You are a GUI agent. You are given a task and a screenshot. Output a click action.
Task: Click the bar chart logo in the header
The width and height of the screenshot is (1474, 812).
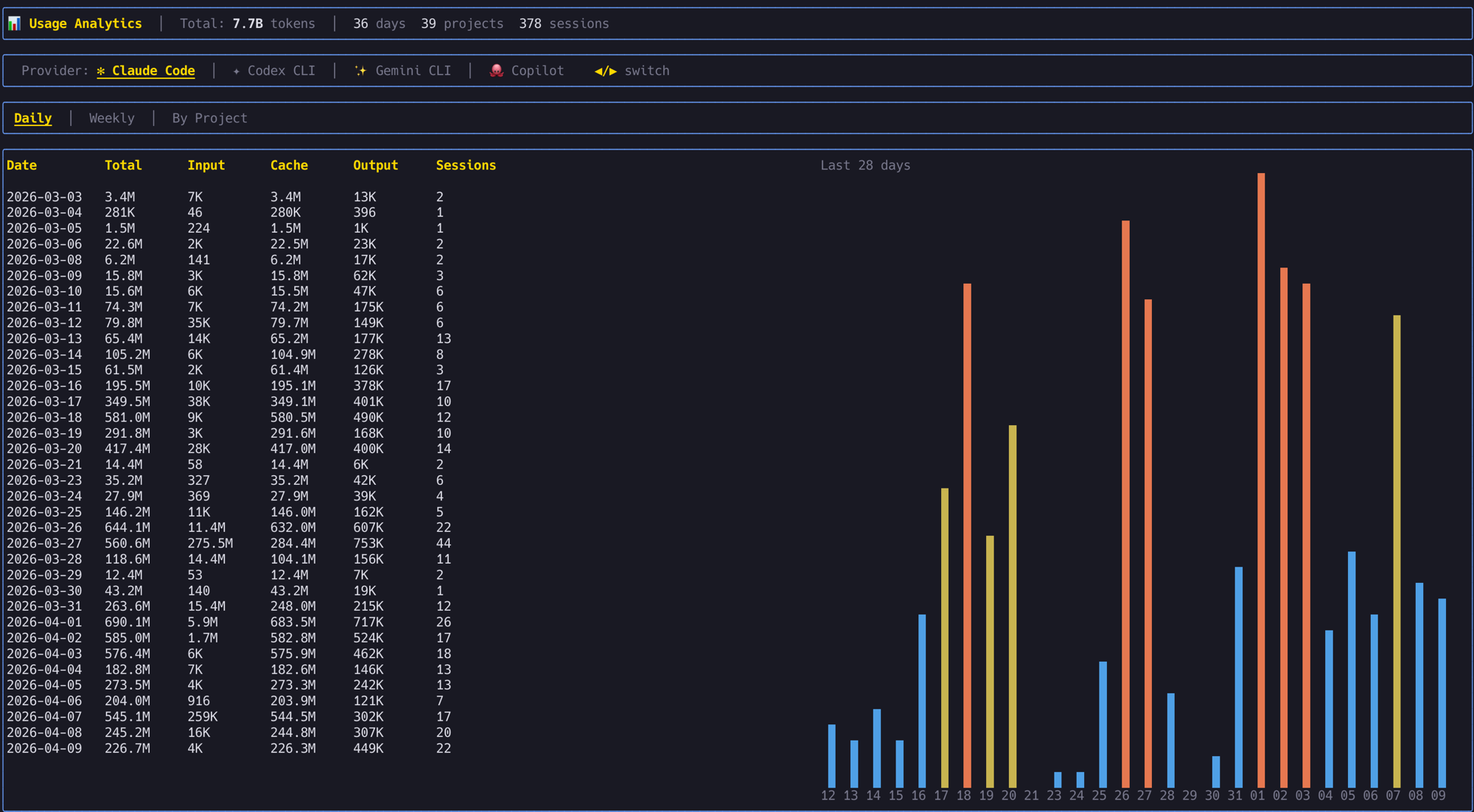click(13, 23)
